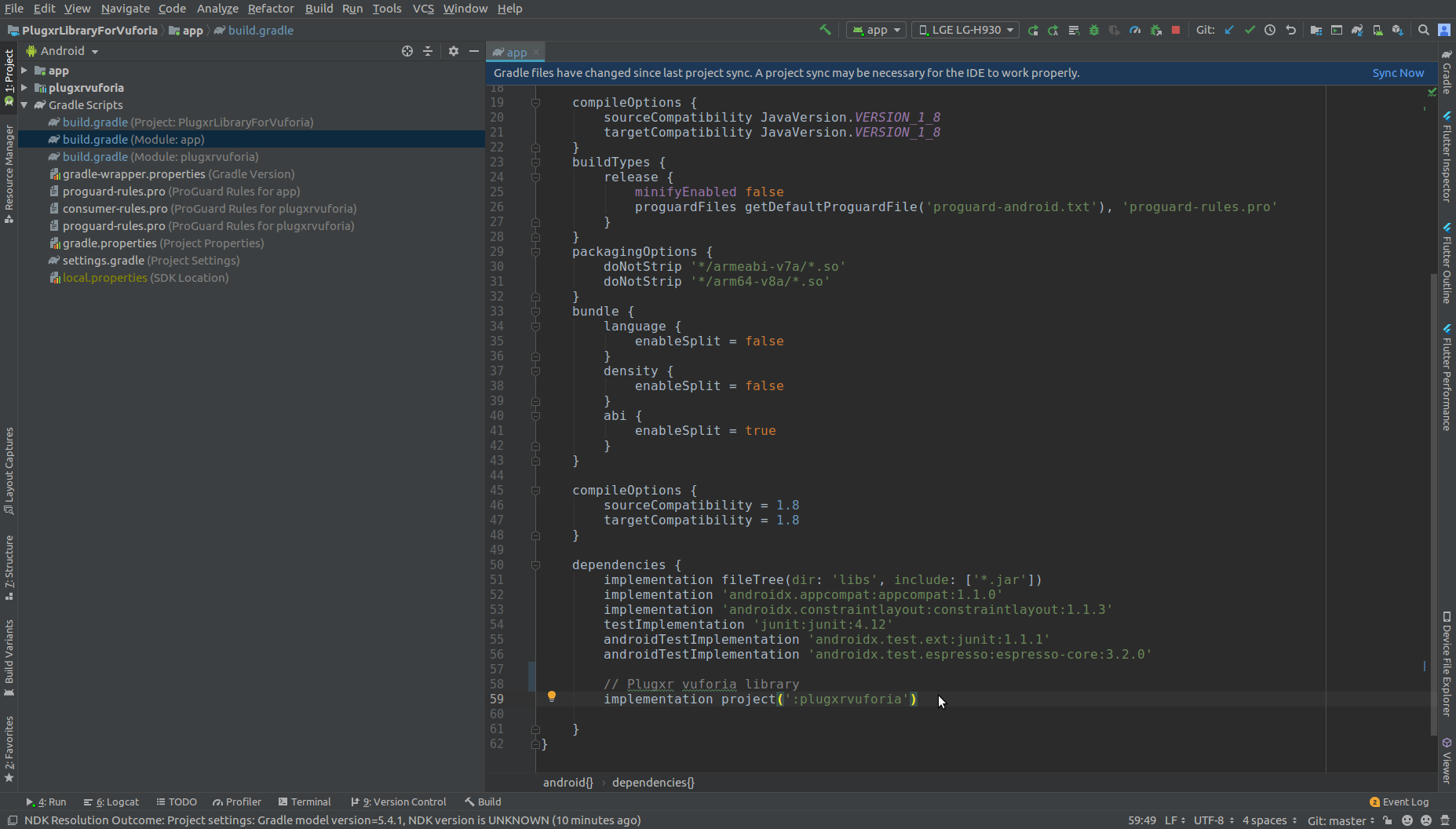Open the Analyze menu

pyautogui.click(x=217, y=9)
